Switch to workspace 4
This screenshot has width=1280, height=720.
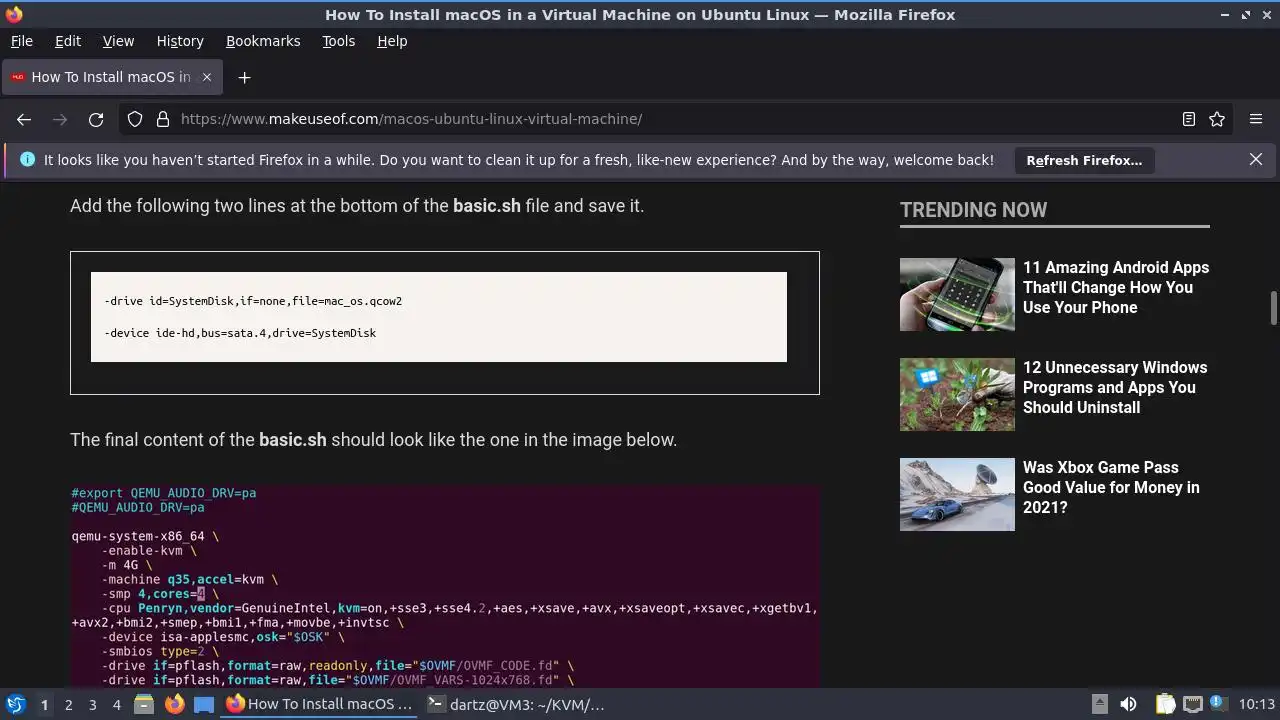coord(116,705)
